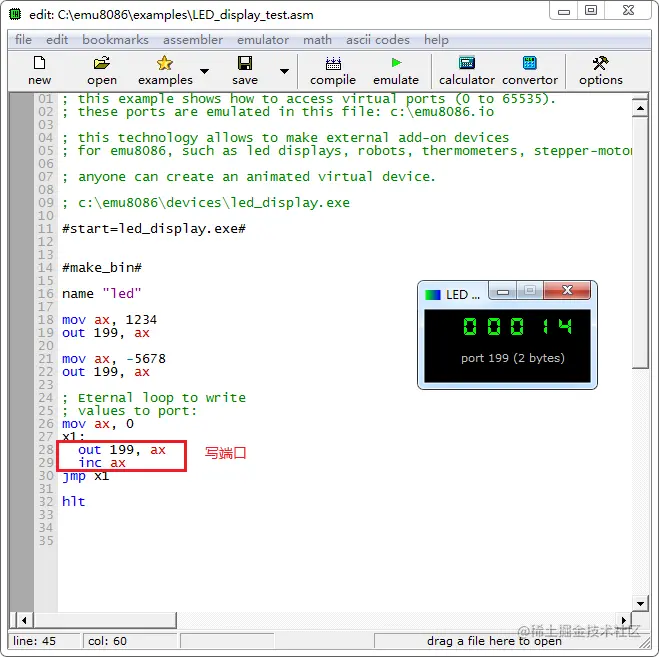This screenshot has height=657, width=659.
Task: Click the horizontal scrollbar thumb
Action: click(104, 620)
